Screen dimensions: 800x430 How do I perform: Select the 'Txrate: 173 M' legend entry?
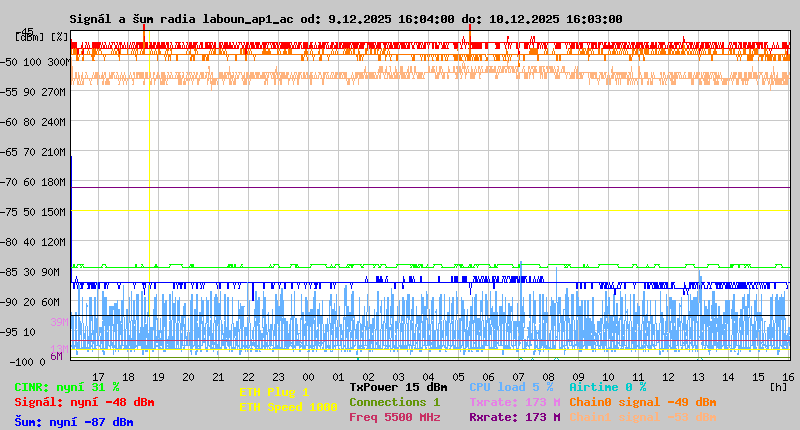pos(515,402)
